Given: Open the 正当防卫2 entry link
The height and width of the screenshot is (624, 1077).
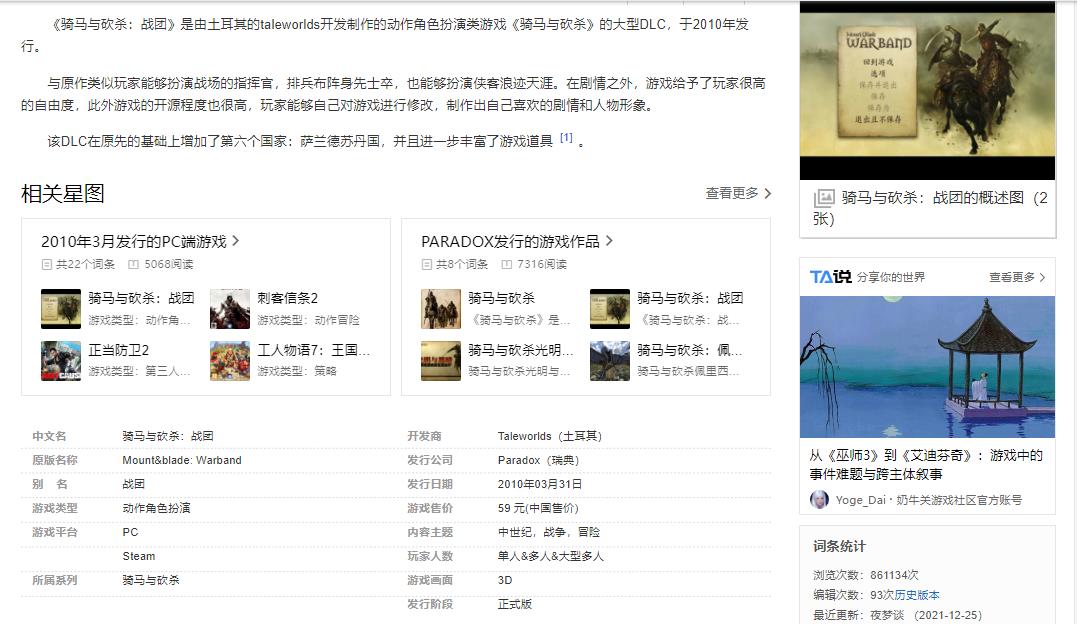Looking at the screenshot, I should (x=119, y=350).
